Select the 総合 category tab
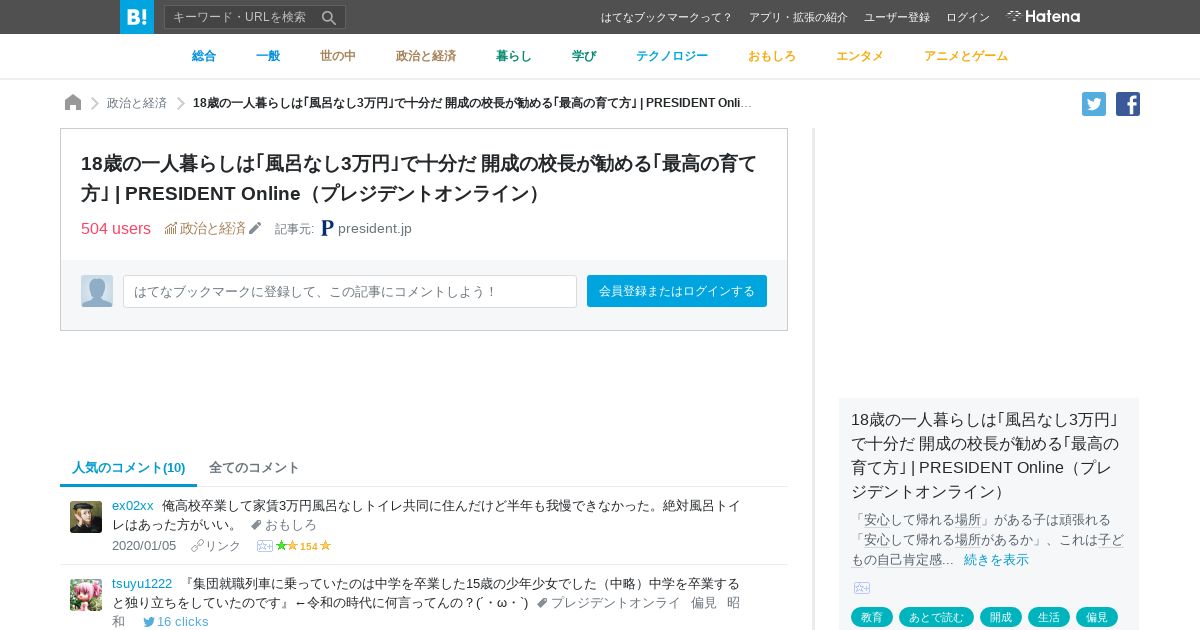Image resolution: width=1200 pixels, height=630 pixels. tap(204, 56)
